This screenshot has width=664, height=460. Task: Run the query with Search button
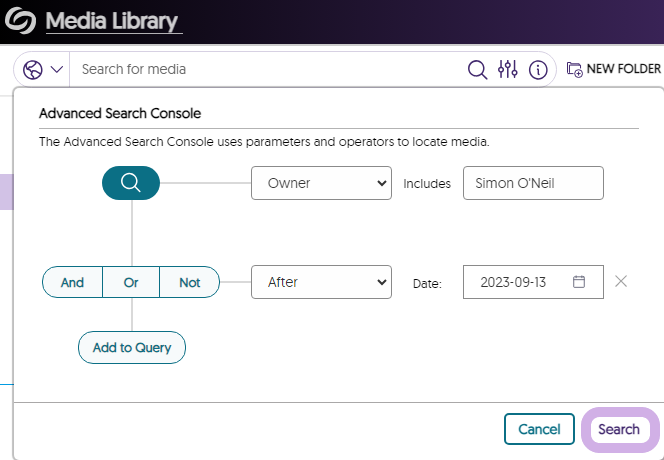click(619, 429)
